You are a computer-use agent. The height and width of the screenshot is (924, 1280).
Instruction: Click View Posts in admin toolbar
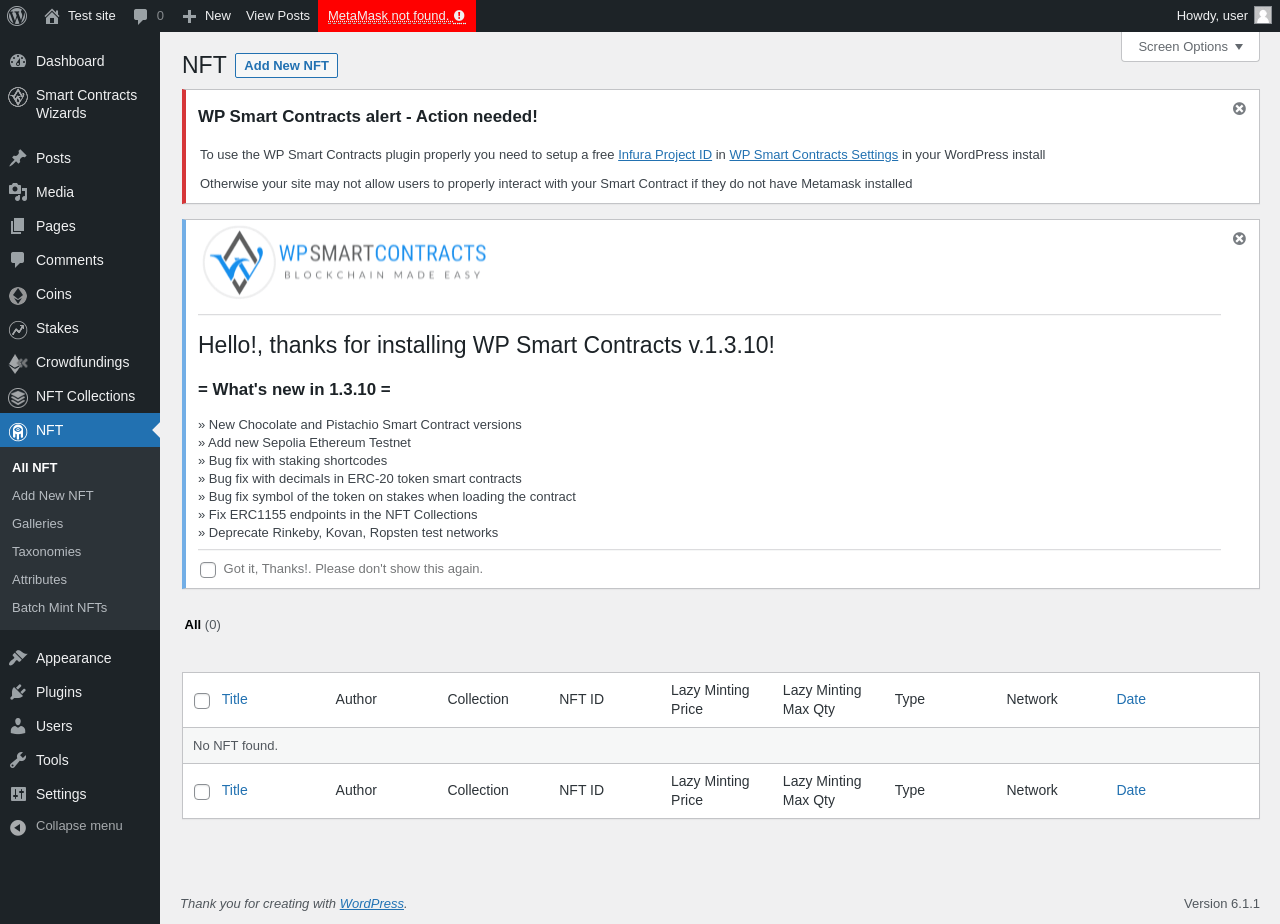[x=278, y=16]
